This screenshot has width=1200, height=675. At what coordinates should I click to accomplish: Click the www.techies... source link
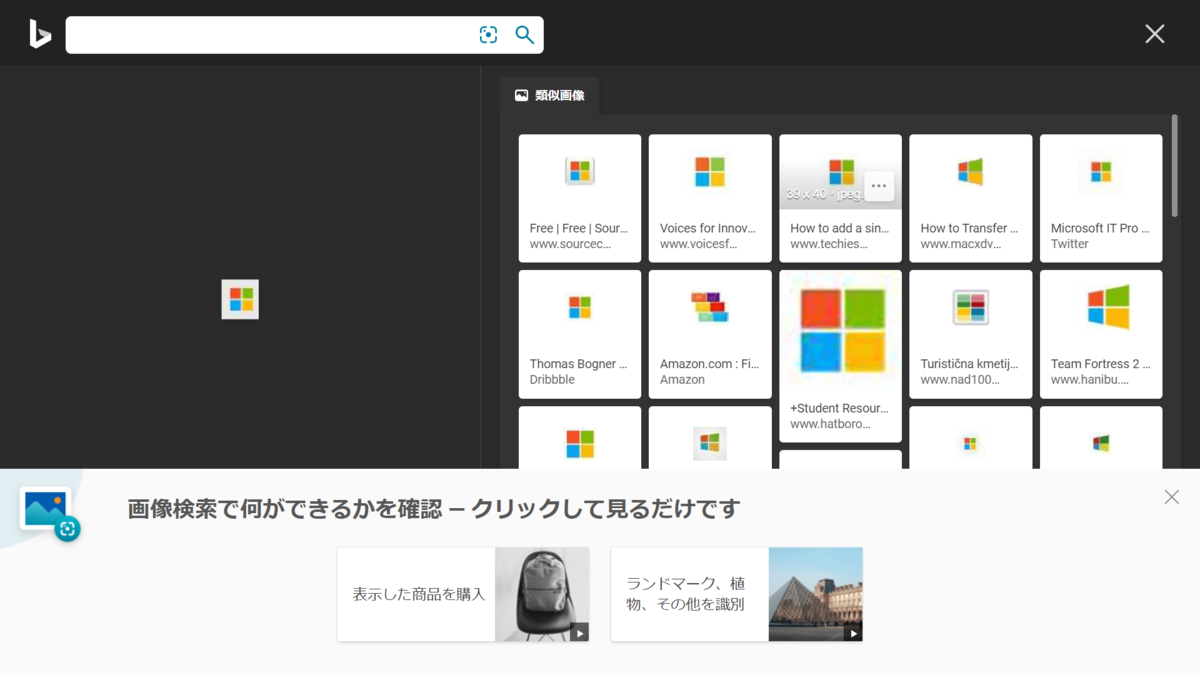(x=829, y=244)
